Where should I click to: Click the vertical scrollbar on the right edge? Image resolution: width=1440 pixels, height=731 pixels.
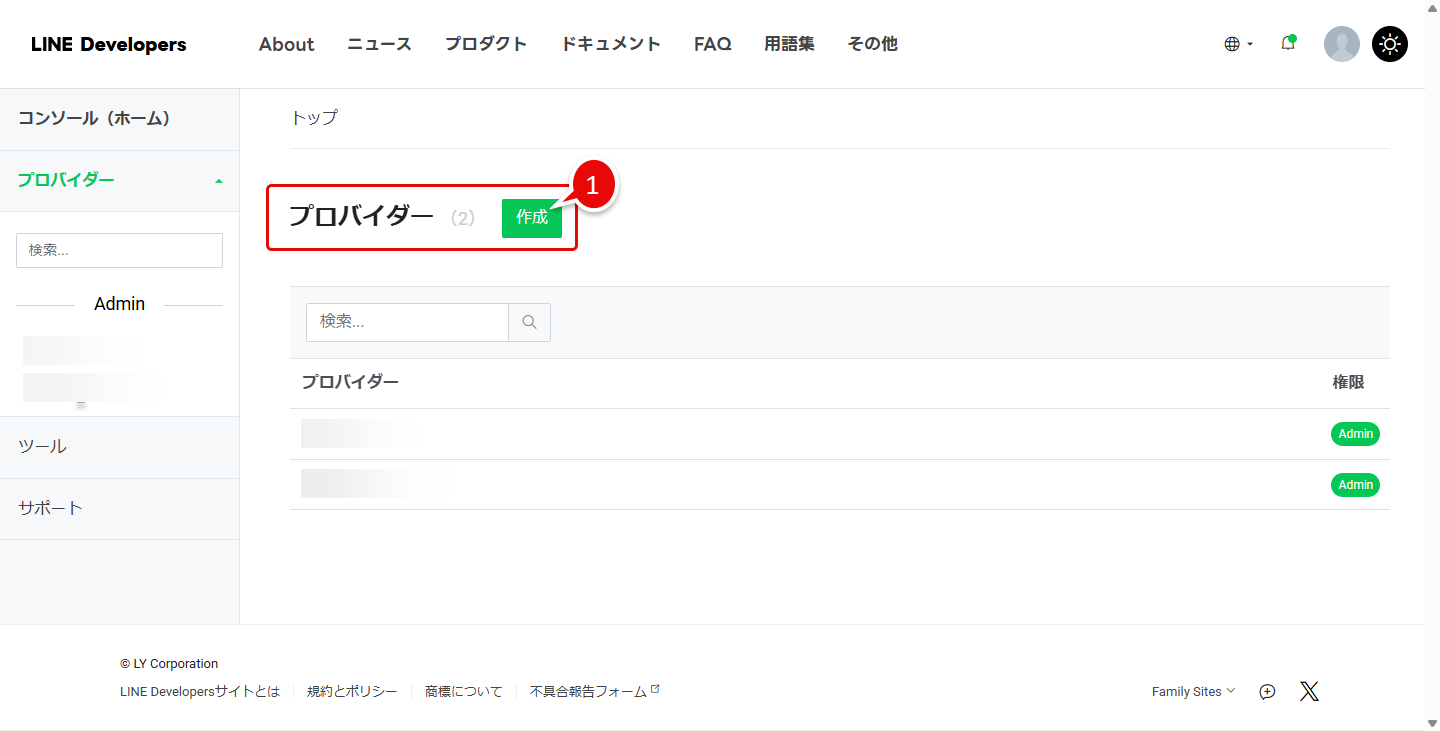coord(1433,365)
